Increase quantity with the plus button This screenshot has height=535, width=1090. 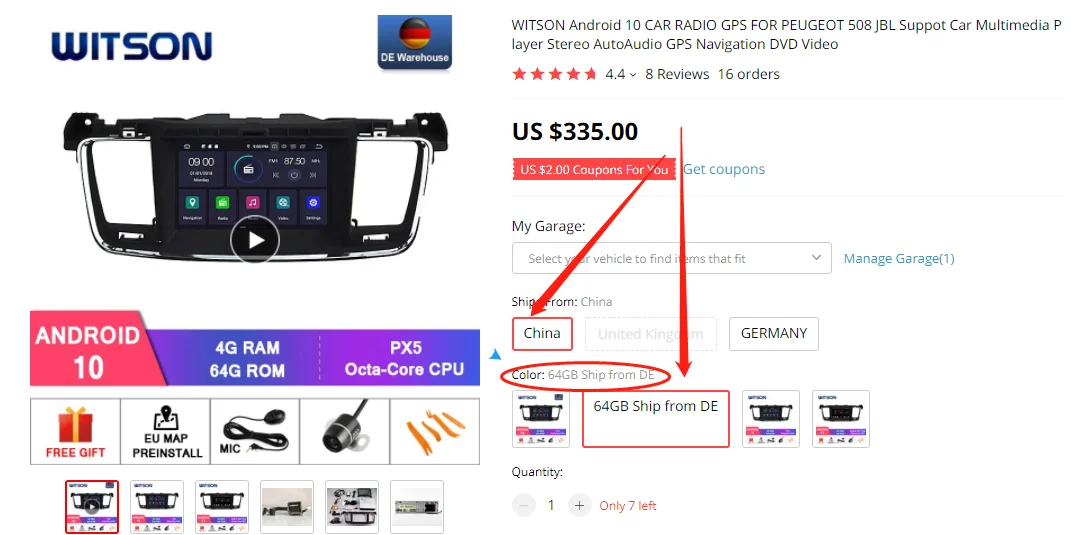(579, 505)
